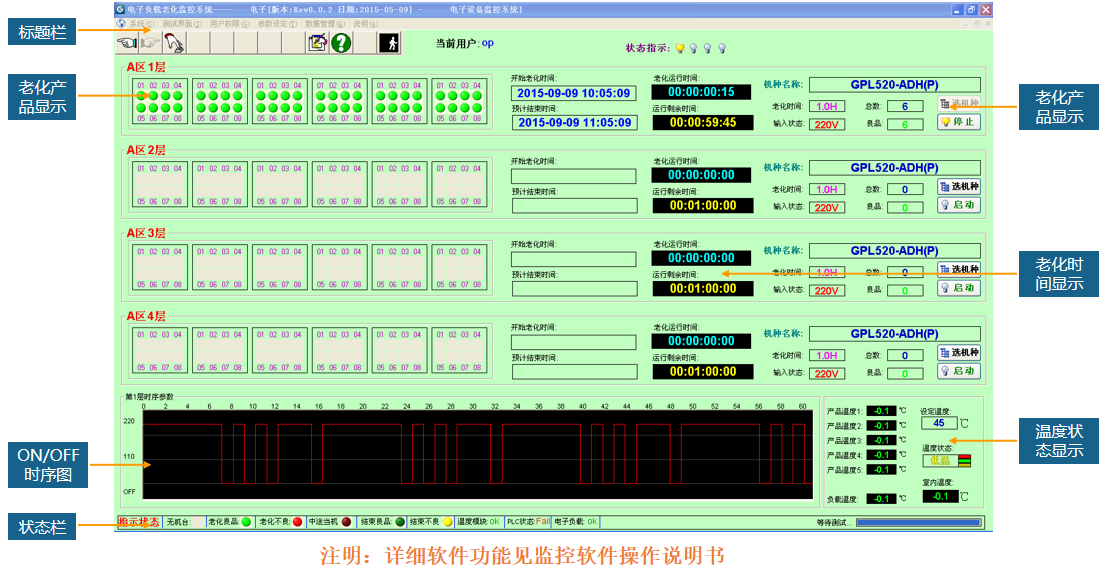Screen dimensions: 1113x568
Task: Click the barcode scanner toolbar icon
Action: click(x=174, y=42)
